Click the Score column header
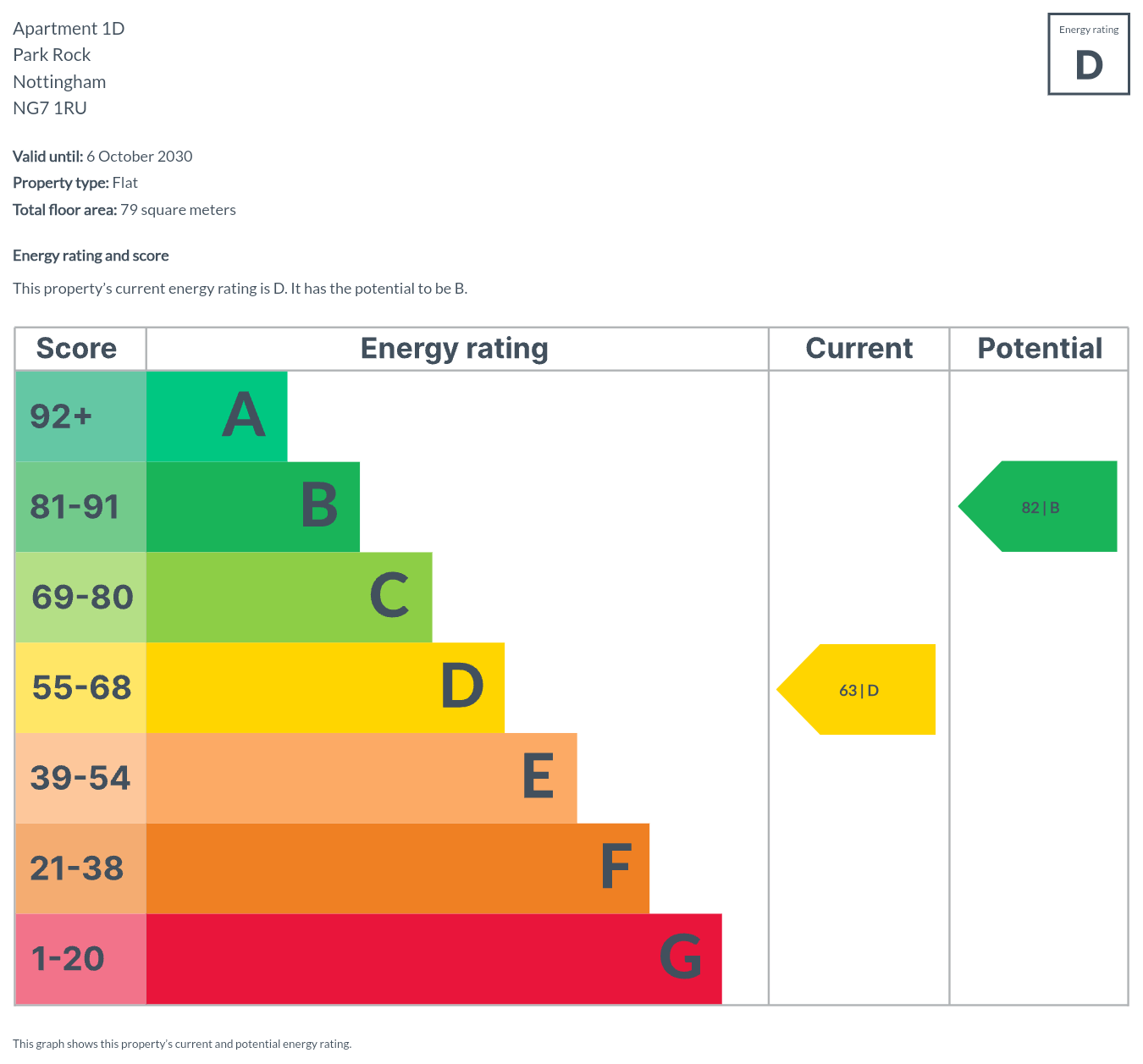Viewport: 1143px width, 1064px height. [77, 349]
